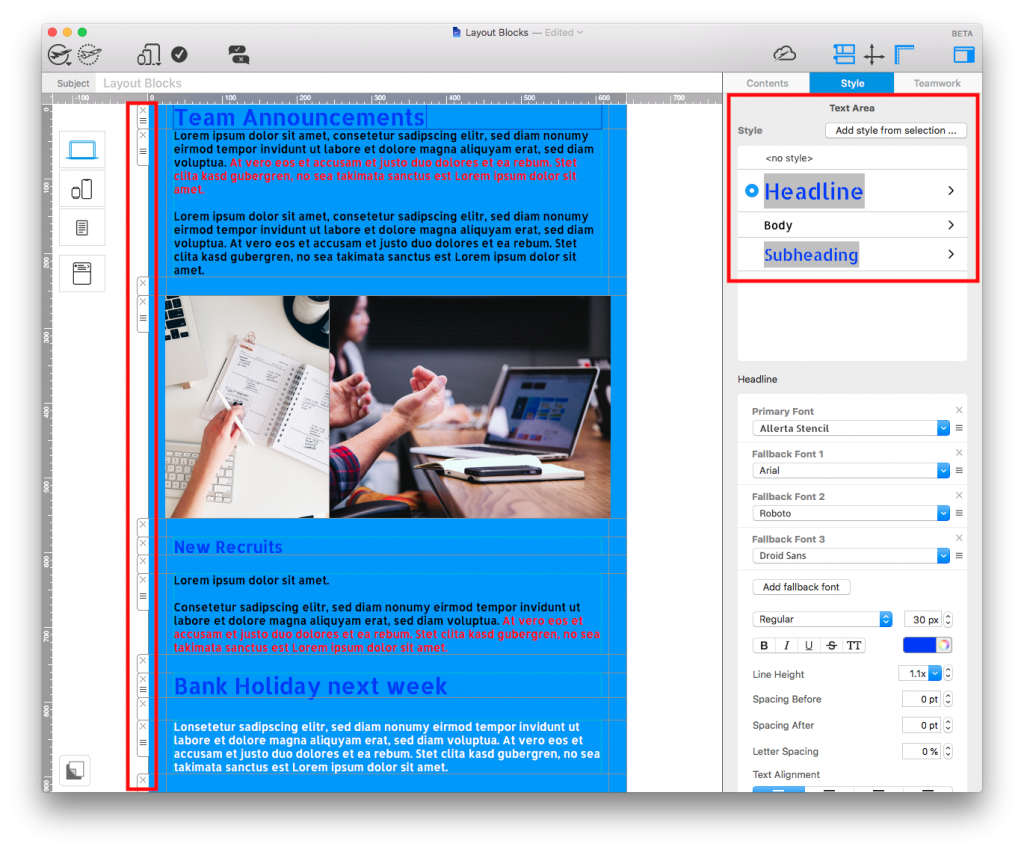Toggle the inspector sidebar panel icon

click(964, 55)
